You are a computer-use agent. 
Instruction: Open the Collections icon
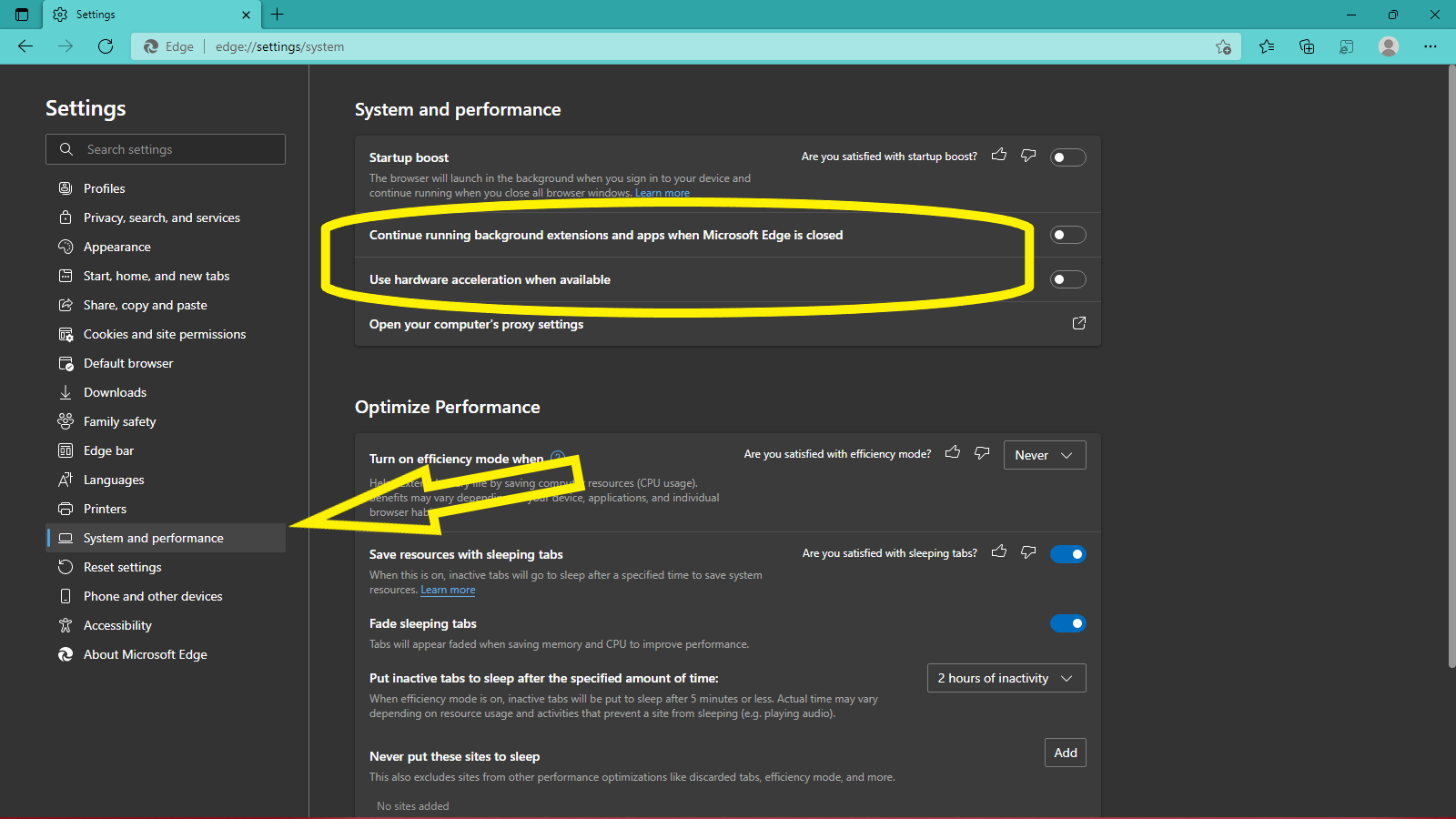[1307, 46]
